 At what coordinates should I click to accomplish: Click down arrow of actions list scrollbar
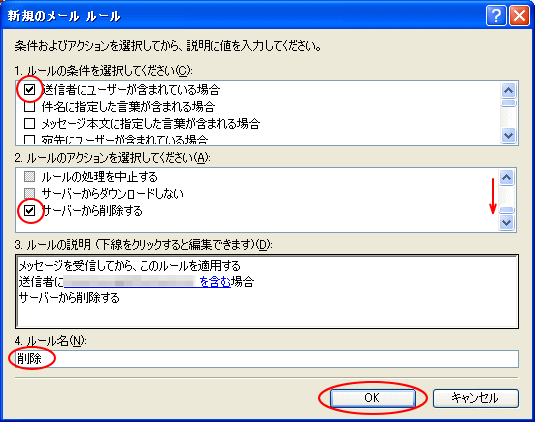pyautogui.click(x=506, y=223)
